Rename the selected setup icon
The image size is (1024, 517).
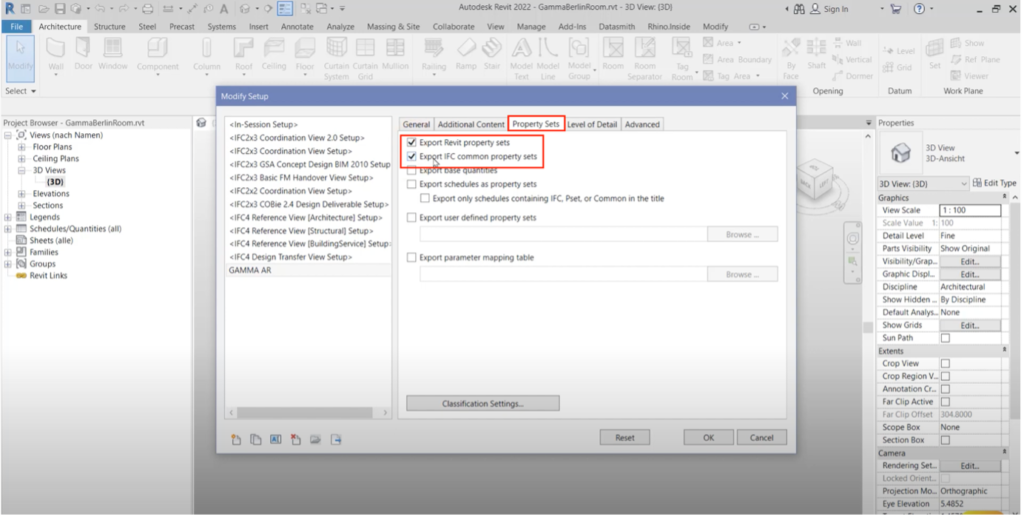coord(276,440)
